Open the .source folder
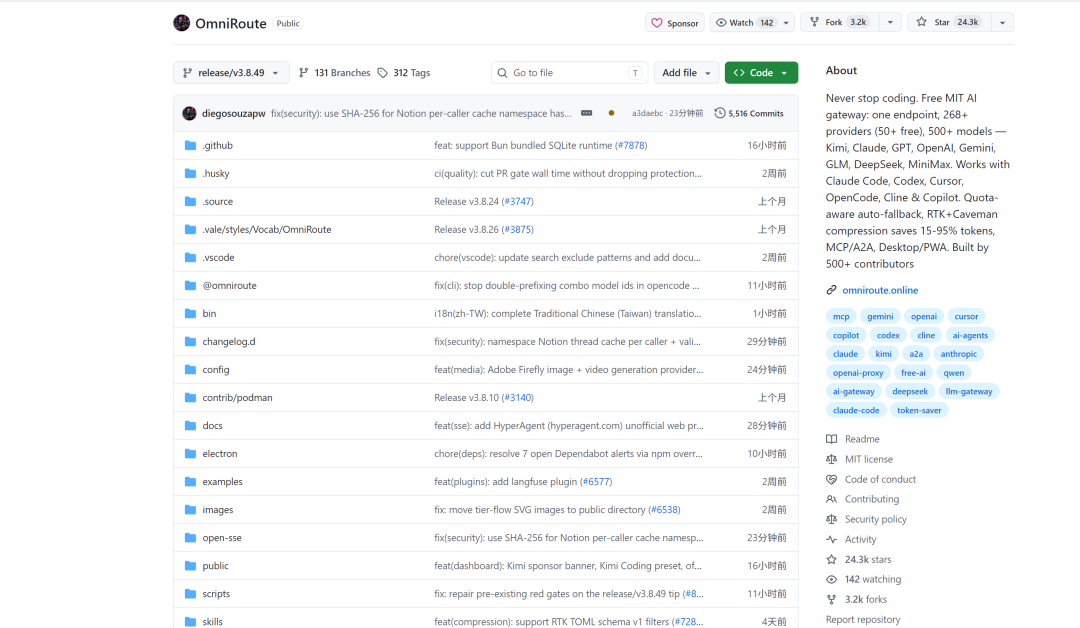1080x628 pixels. click(x=218, y=201)
